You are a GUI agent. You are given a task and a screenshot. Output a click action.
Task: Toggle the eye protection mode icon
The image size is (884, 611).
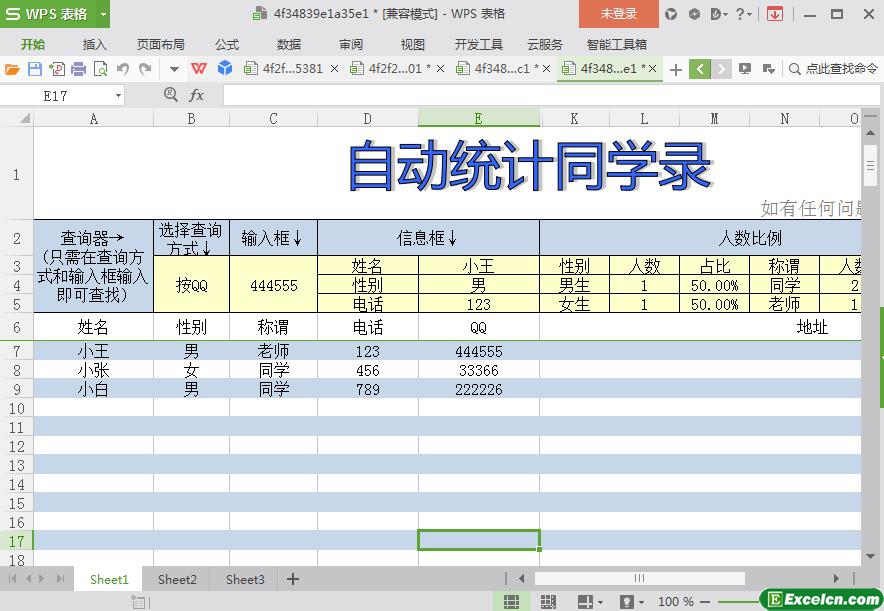click(628, 602)
